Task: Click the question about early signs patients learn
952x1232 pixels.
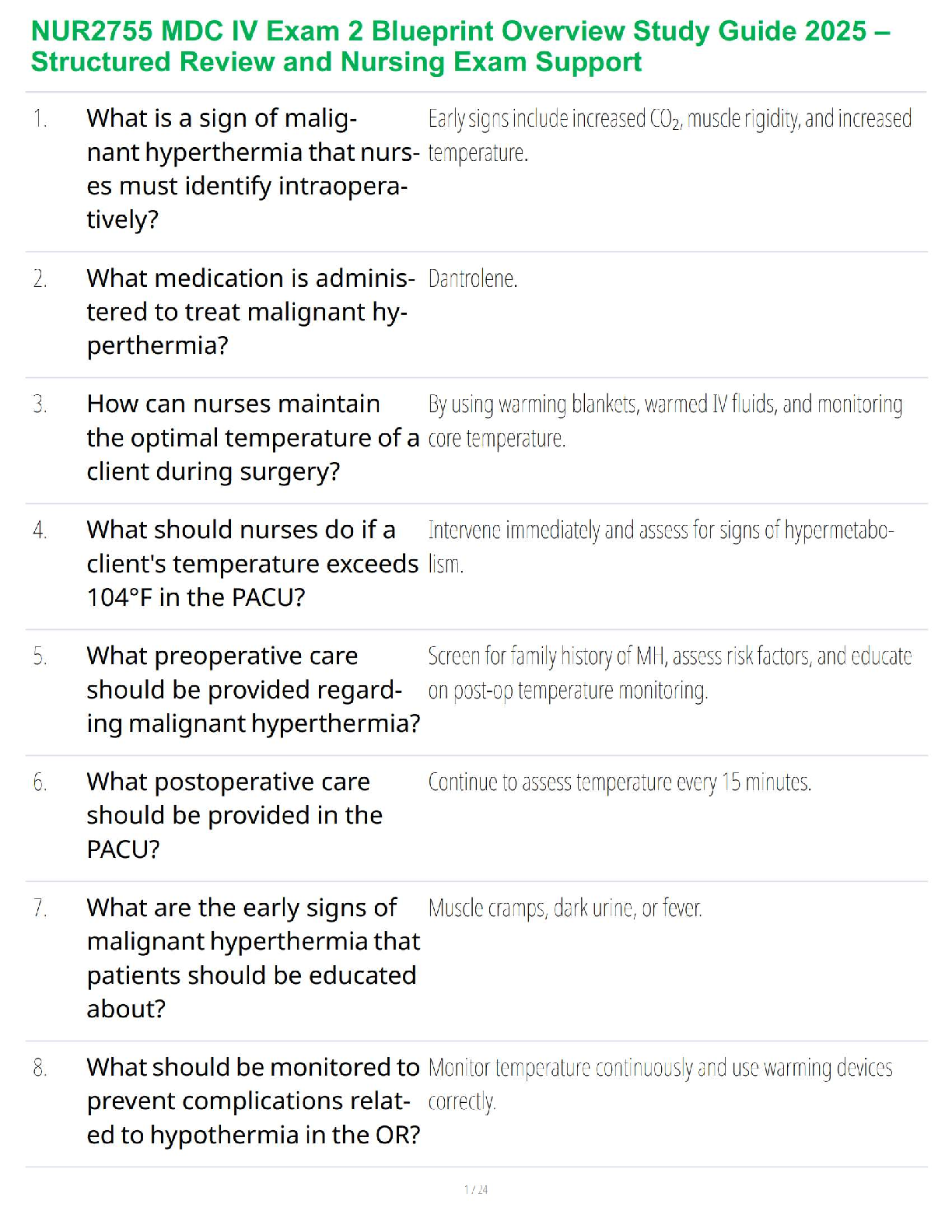Action: 252,957
